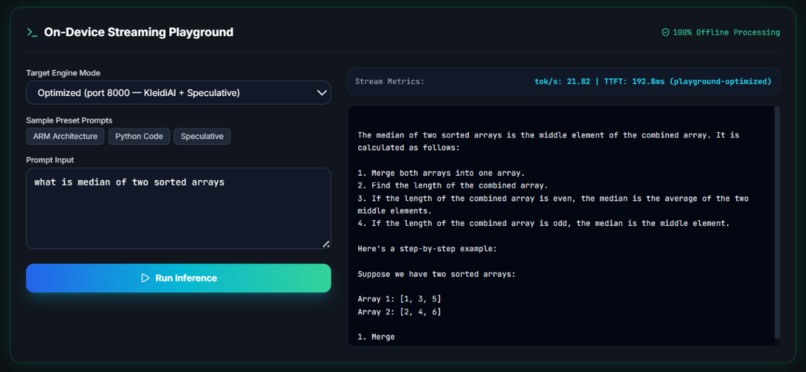The height and width of the screenshot is (372, 806).
Task: Click the Sample Preset Prompts label
Action: [69, 120]
